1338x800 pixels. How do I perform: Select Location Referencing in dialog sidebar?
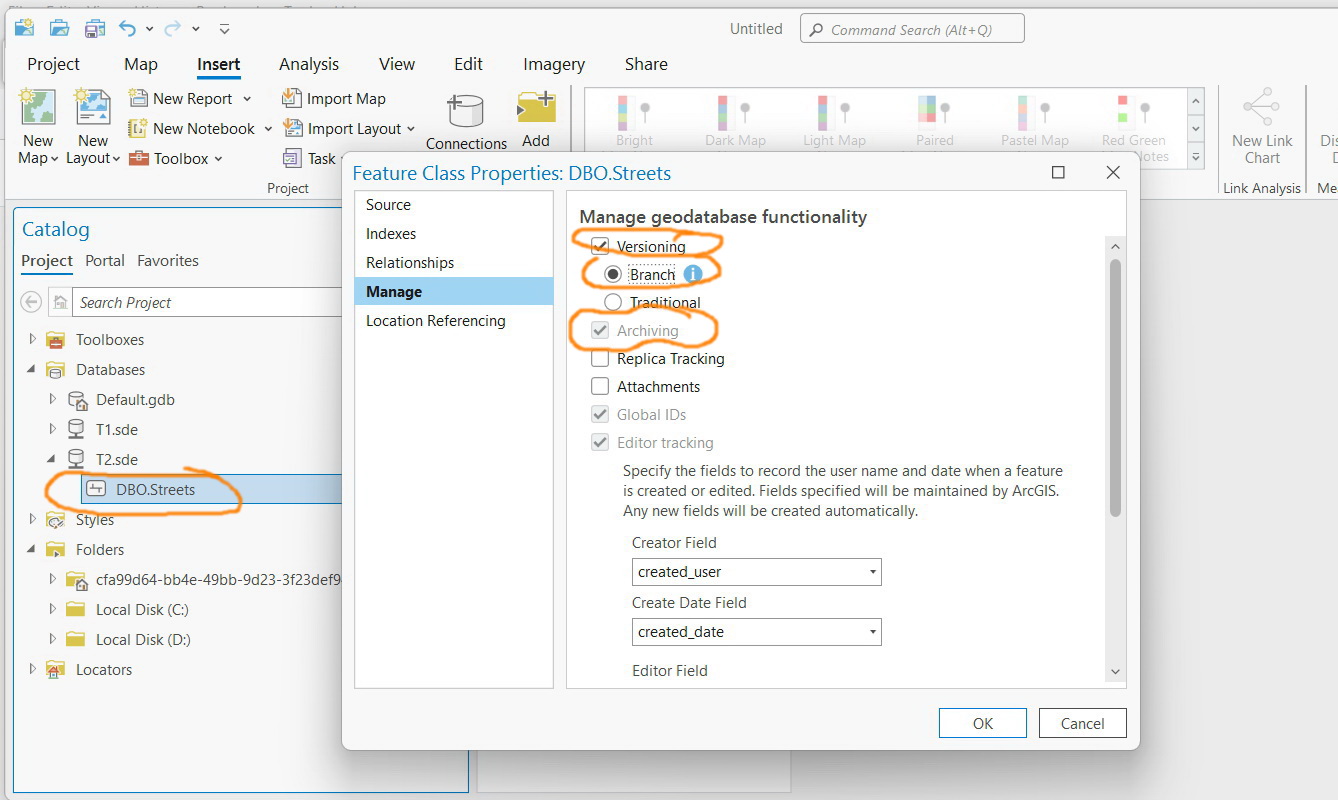(436, 321)
